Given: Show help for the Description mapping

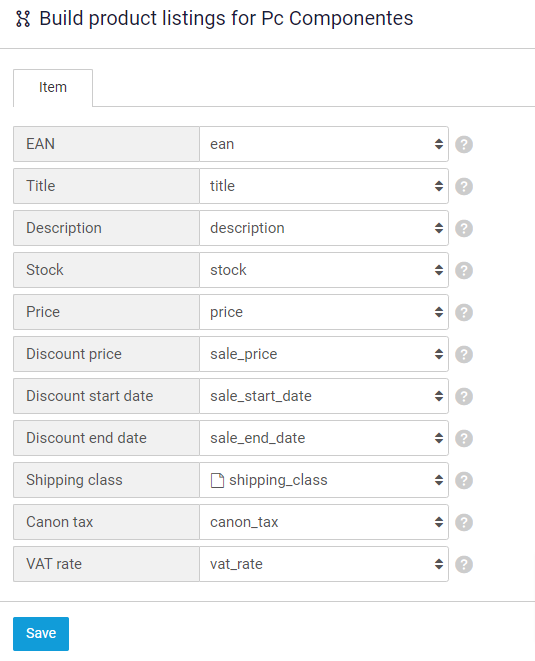Looking at the screenshot, I should click(x=464, y=228).
